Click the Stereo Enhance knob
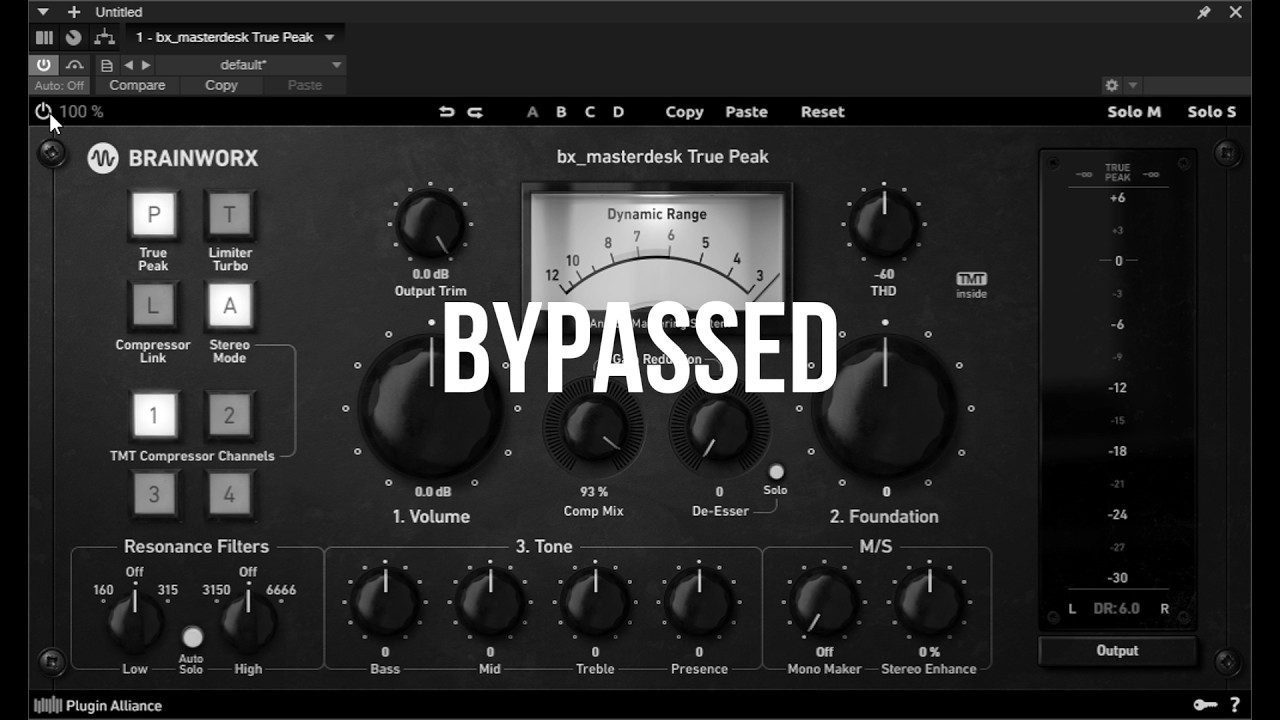 click(929, 603)
